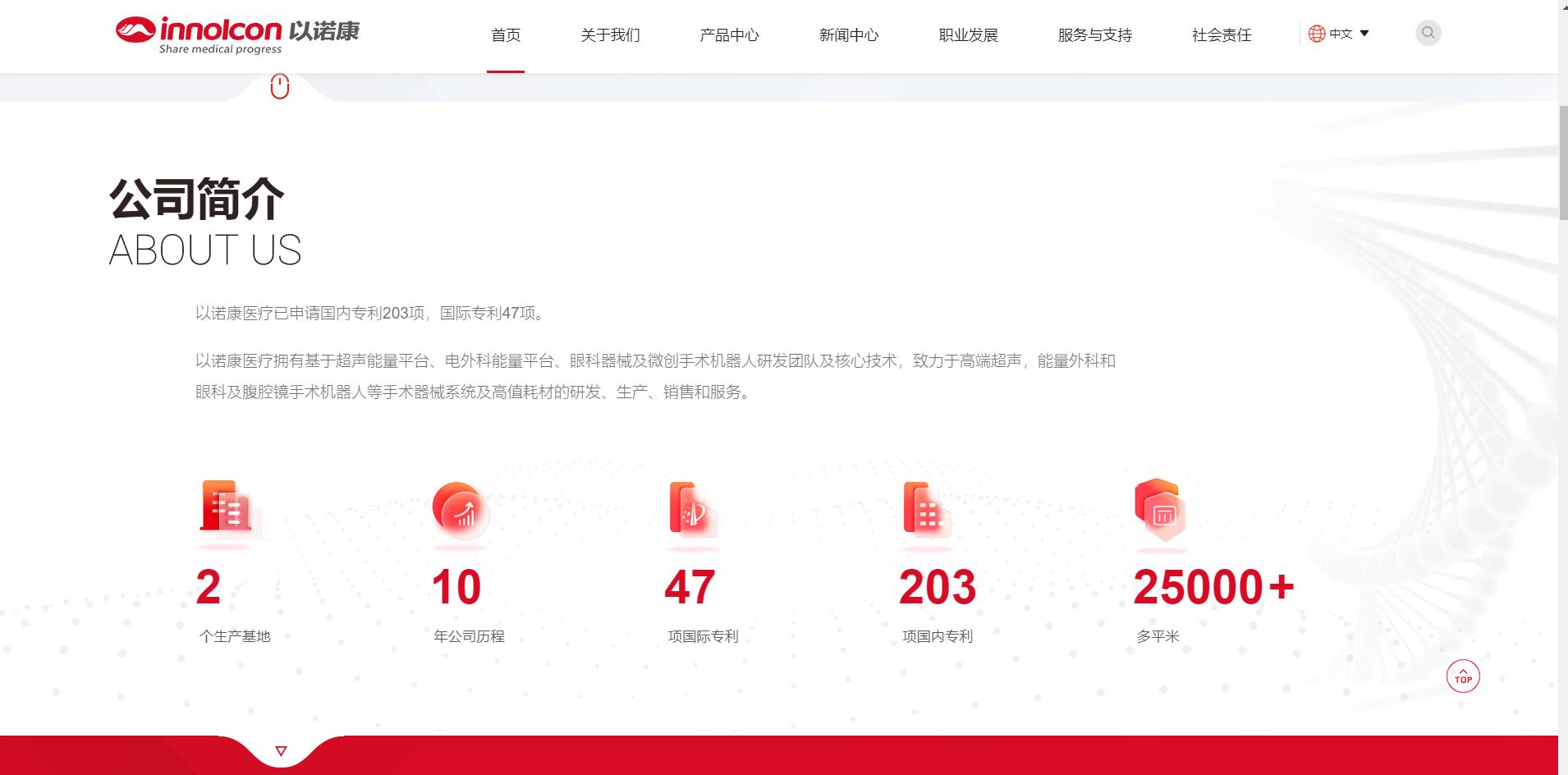This screenshot has width=1568, height=775.
Task: Click the 个生产基地 label
Action: (235, 636)
